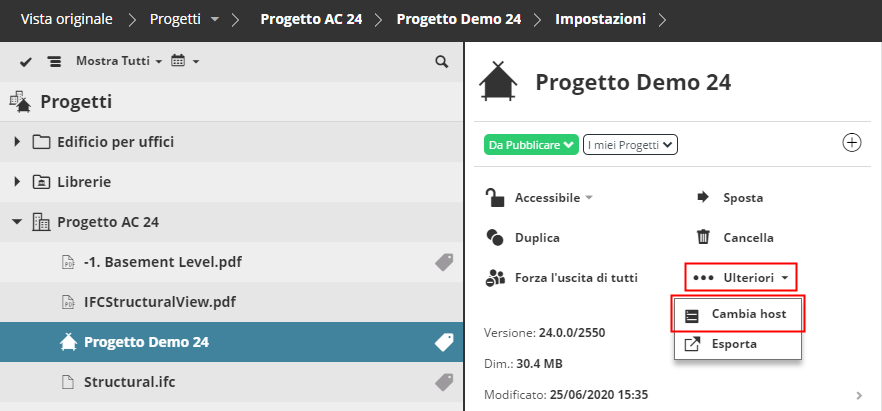Open the I miei Progetti dropdown
The height and width of the screenshot is (411, 882).
[x=629, y=145]
